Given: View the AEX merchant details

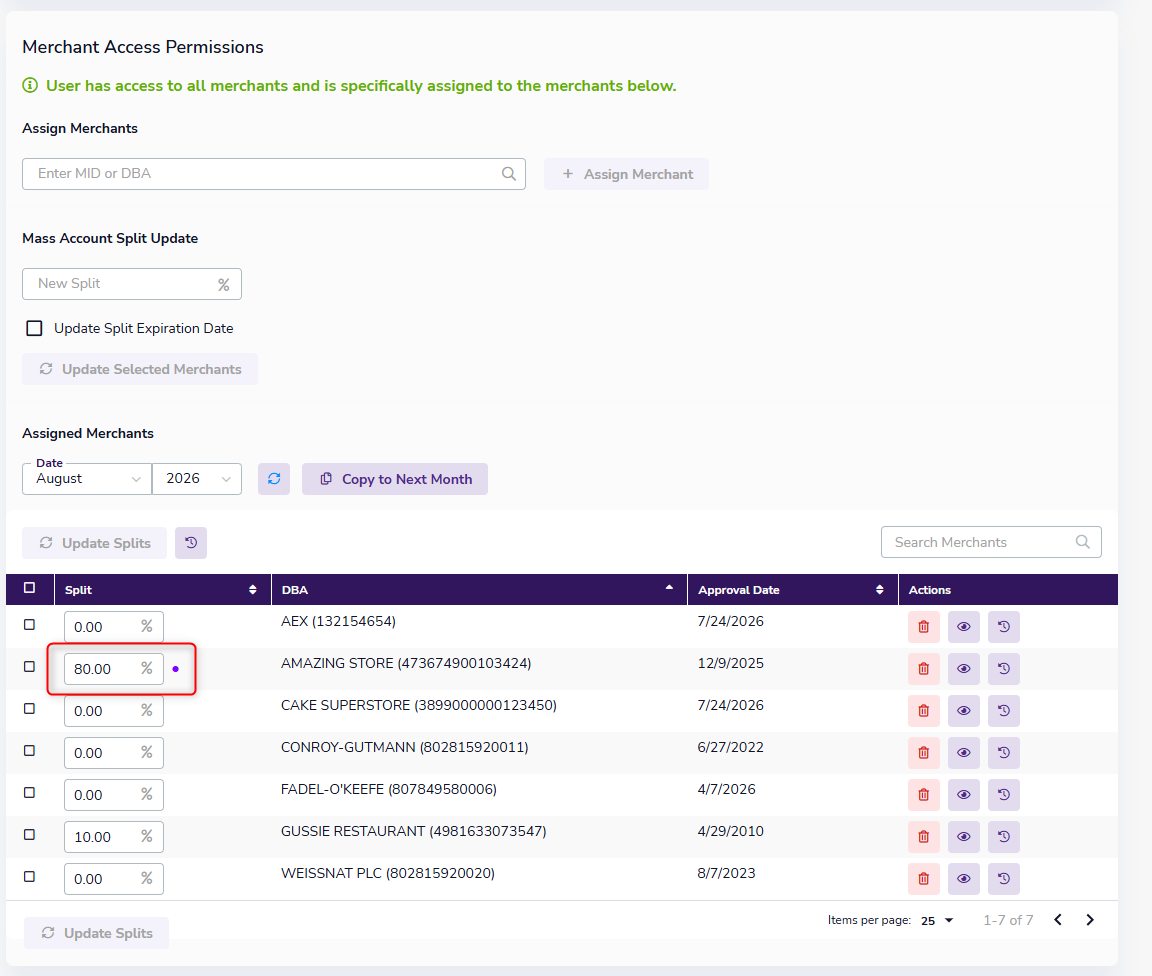Looking at the screenshot, I should click(x=963, y=627).
